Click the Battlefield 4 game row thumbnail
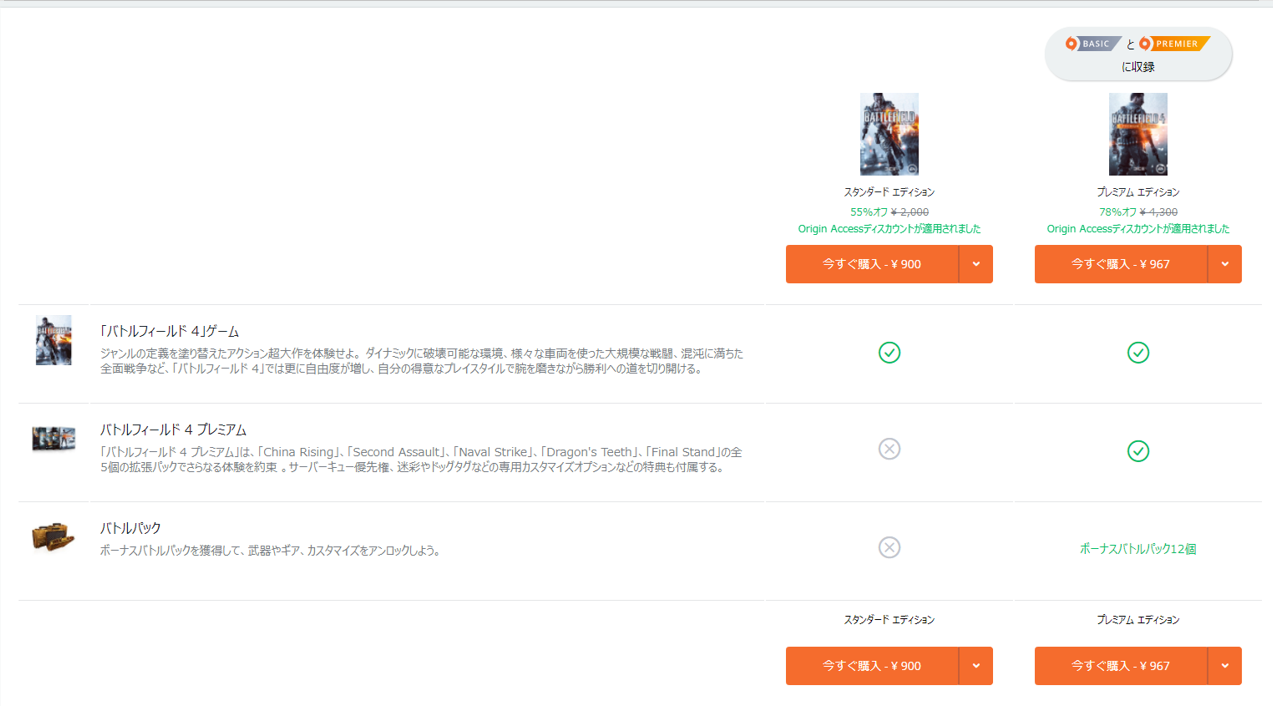This screenshot has width=1273, height=706. [53, 340]
